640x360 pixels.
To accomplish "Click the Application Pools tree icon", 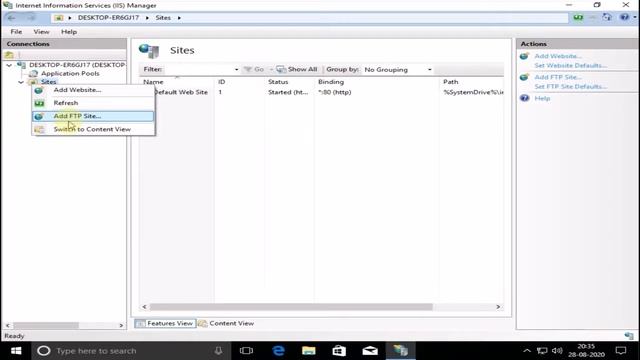I will pos(33,73).
